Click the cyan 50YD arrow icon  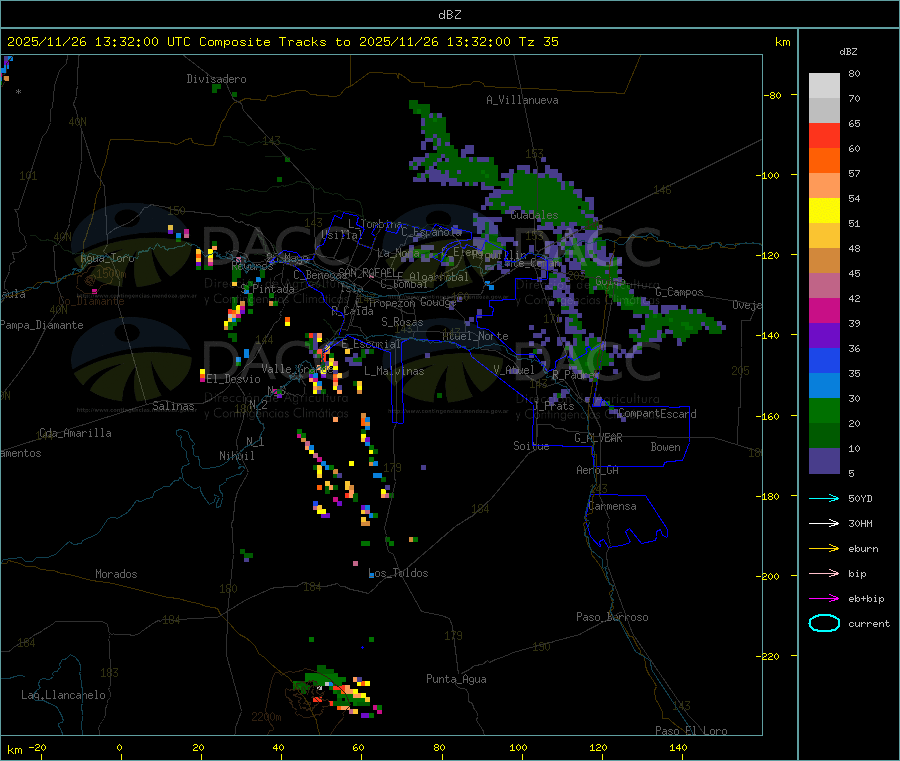[x=824, y=498]
